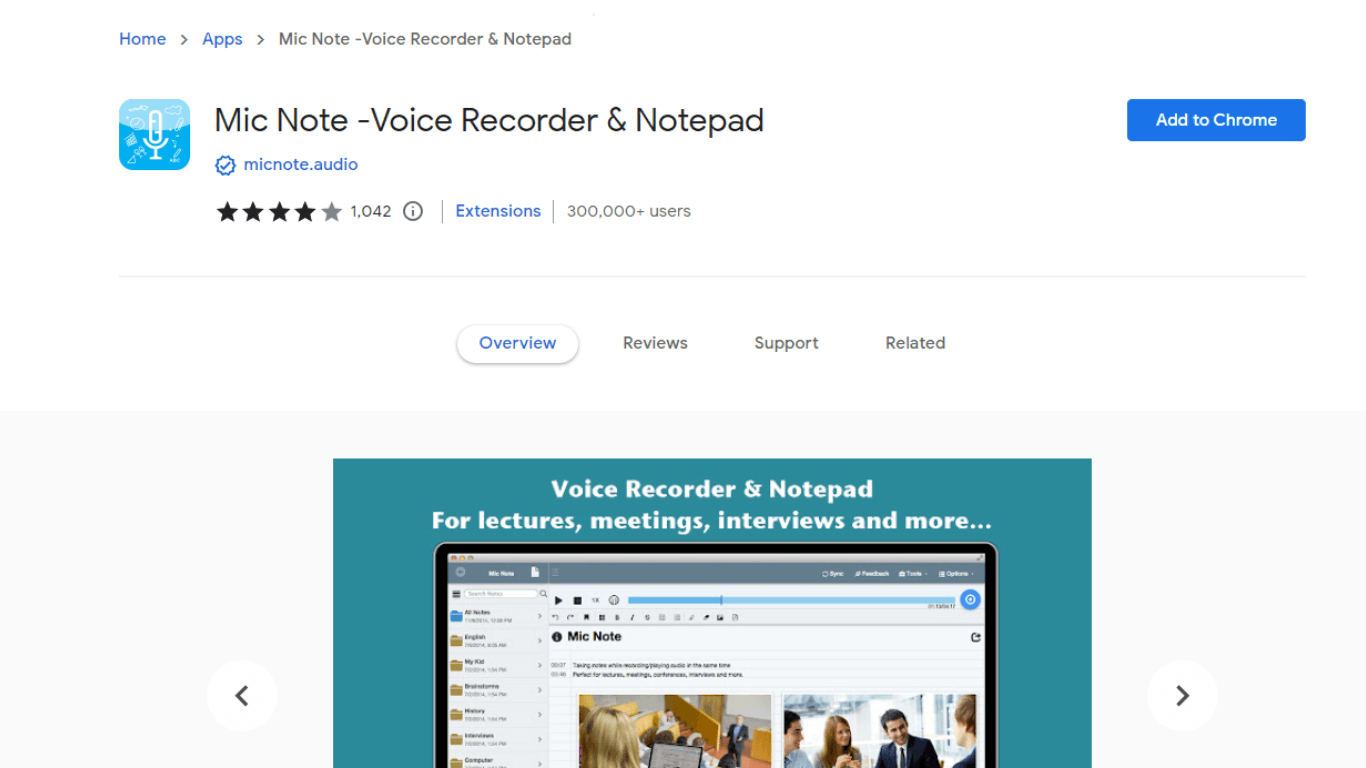Click the Mic Note microphone app icon

coord(154,134)
